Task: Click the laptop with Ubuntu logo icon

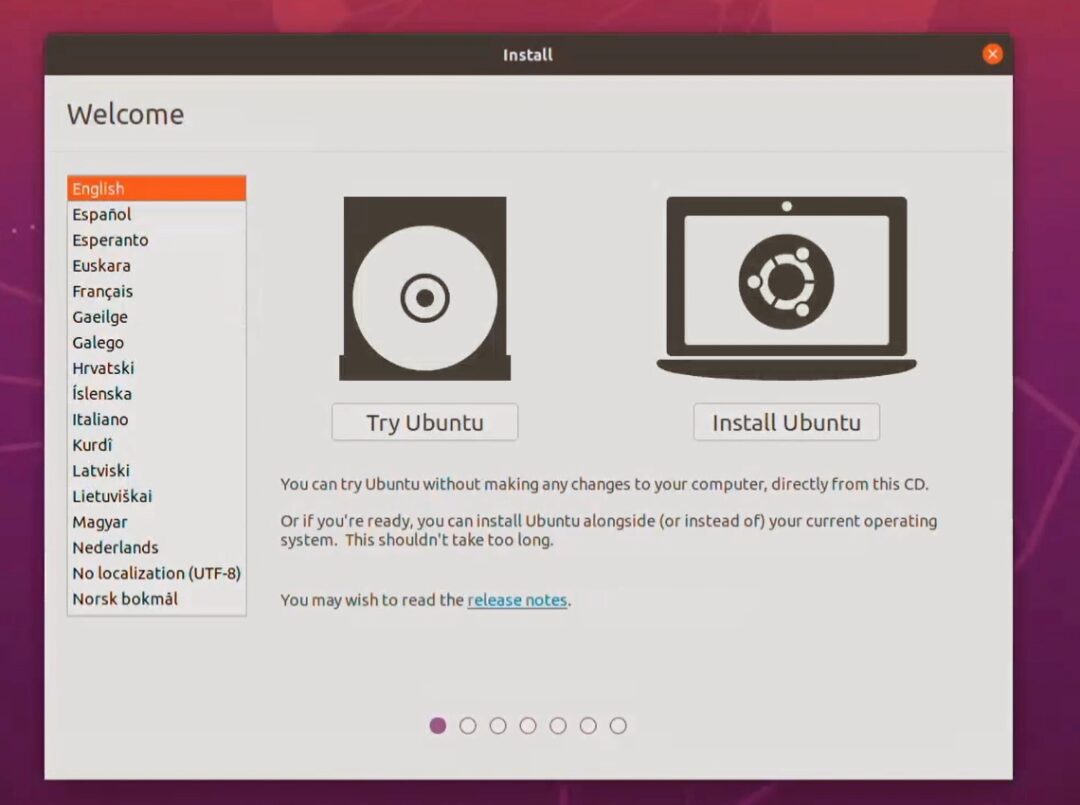Action: [787, 288]
